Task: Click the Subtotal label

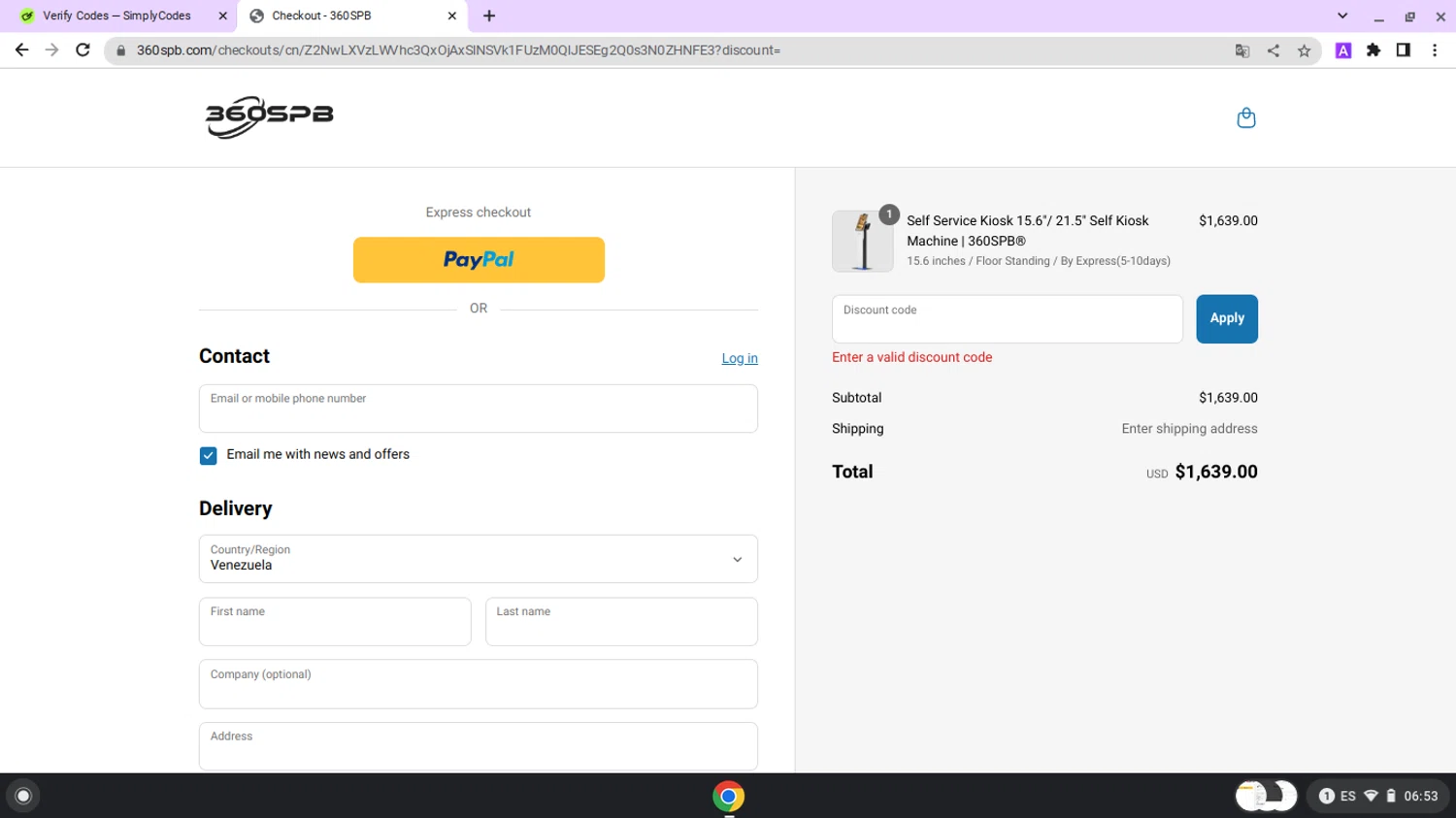Action: pos(856,398)
